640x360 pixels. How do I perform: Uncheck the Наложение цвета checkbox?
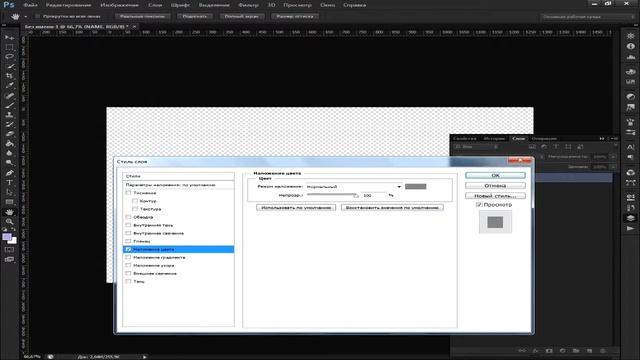point(128,249)
